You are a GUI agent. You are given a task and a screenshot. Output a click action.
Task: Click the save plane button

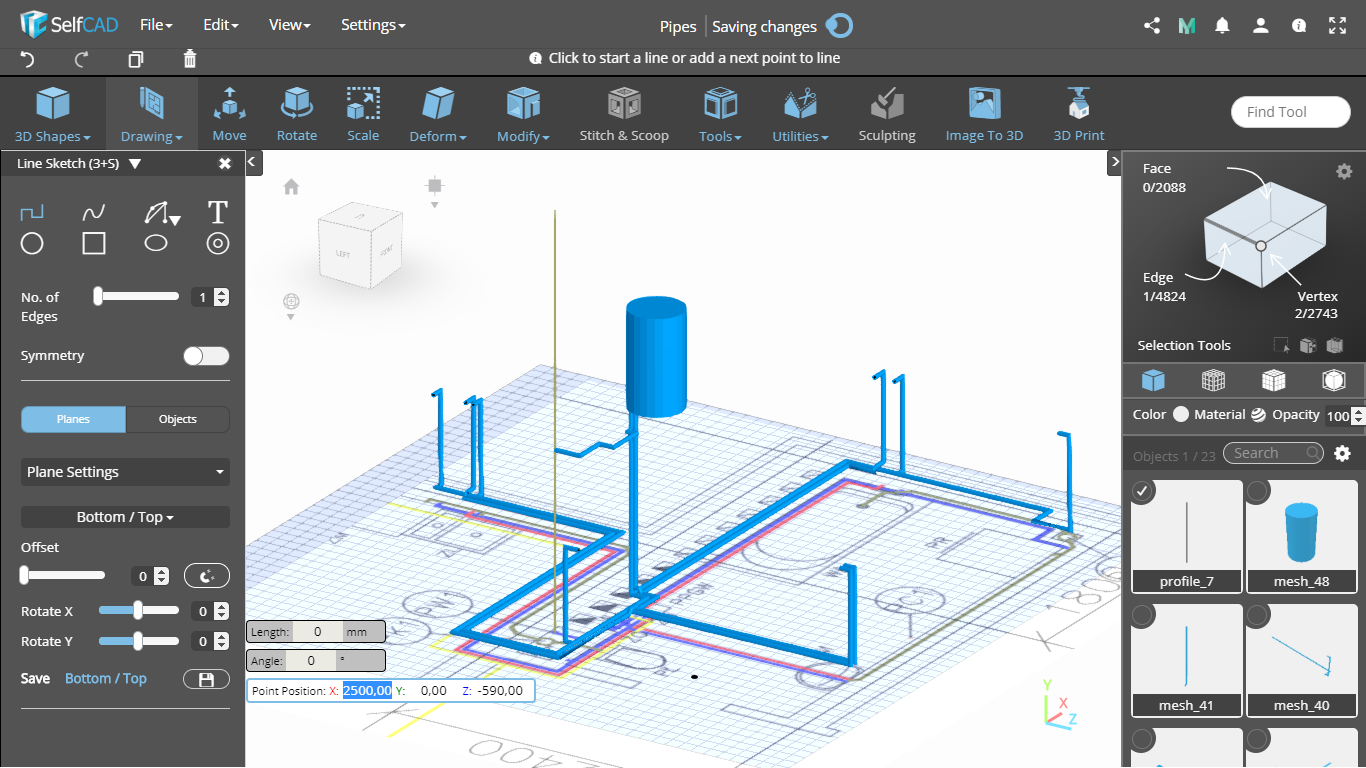pos(206,679)
